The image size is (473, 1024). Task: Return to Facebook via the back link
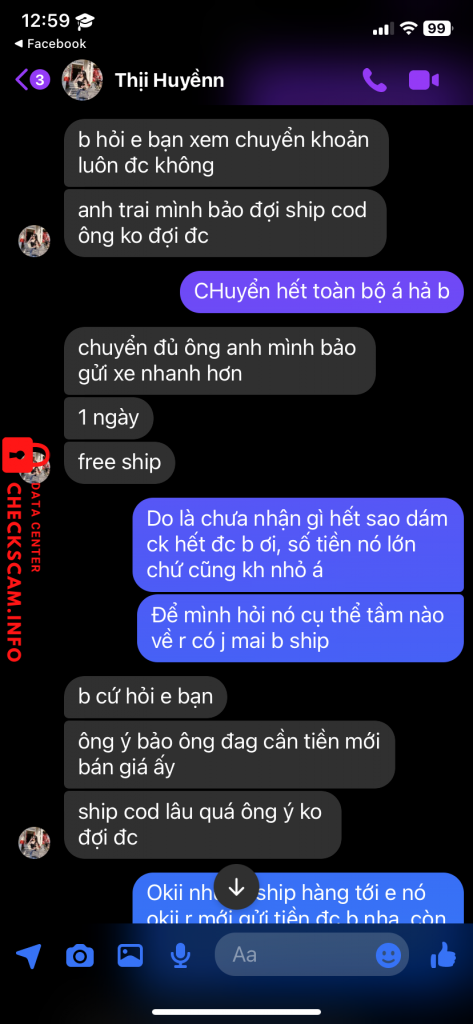click(50, 44)
